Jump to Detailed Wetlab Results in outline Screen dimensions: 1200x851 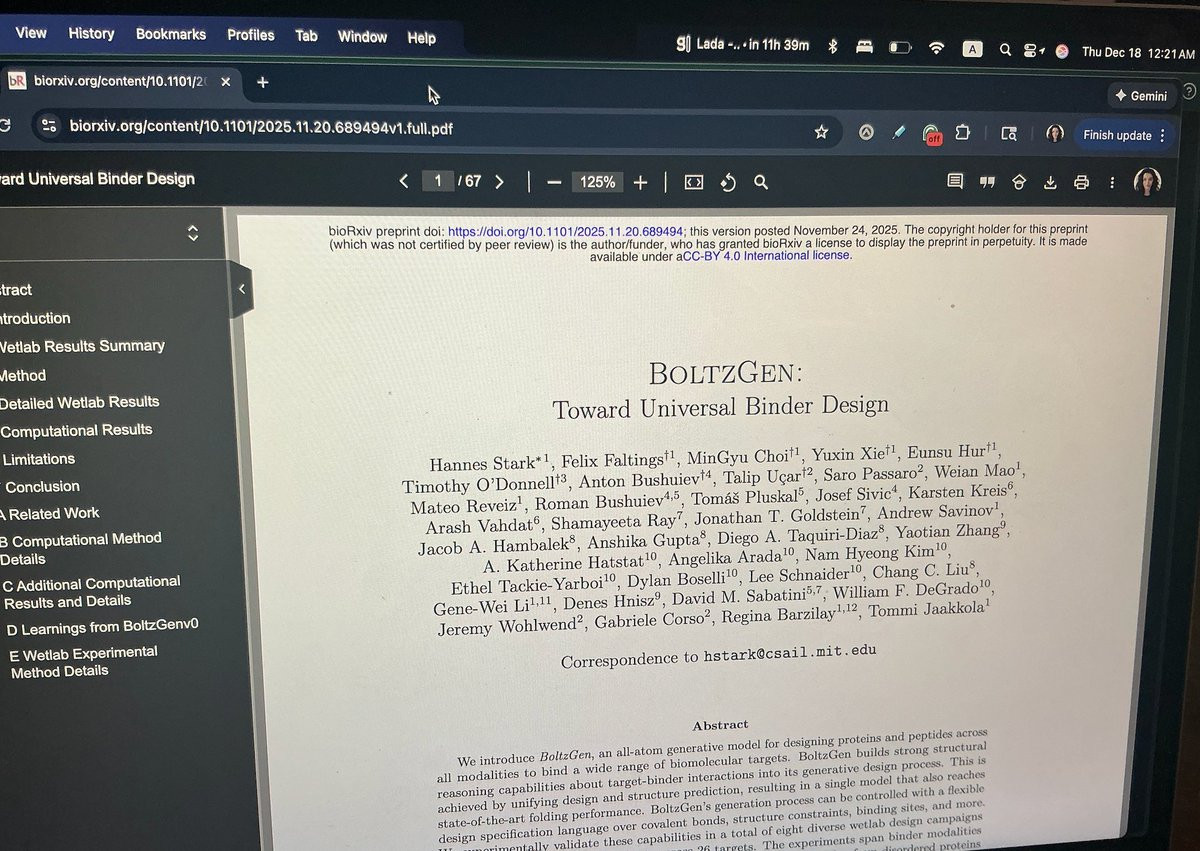coord(80,402)
